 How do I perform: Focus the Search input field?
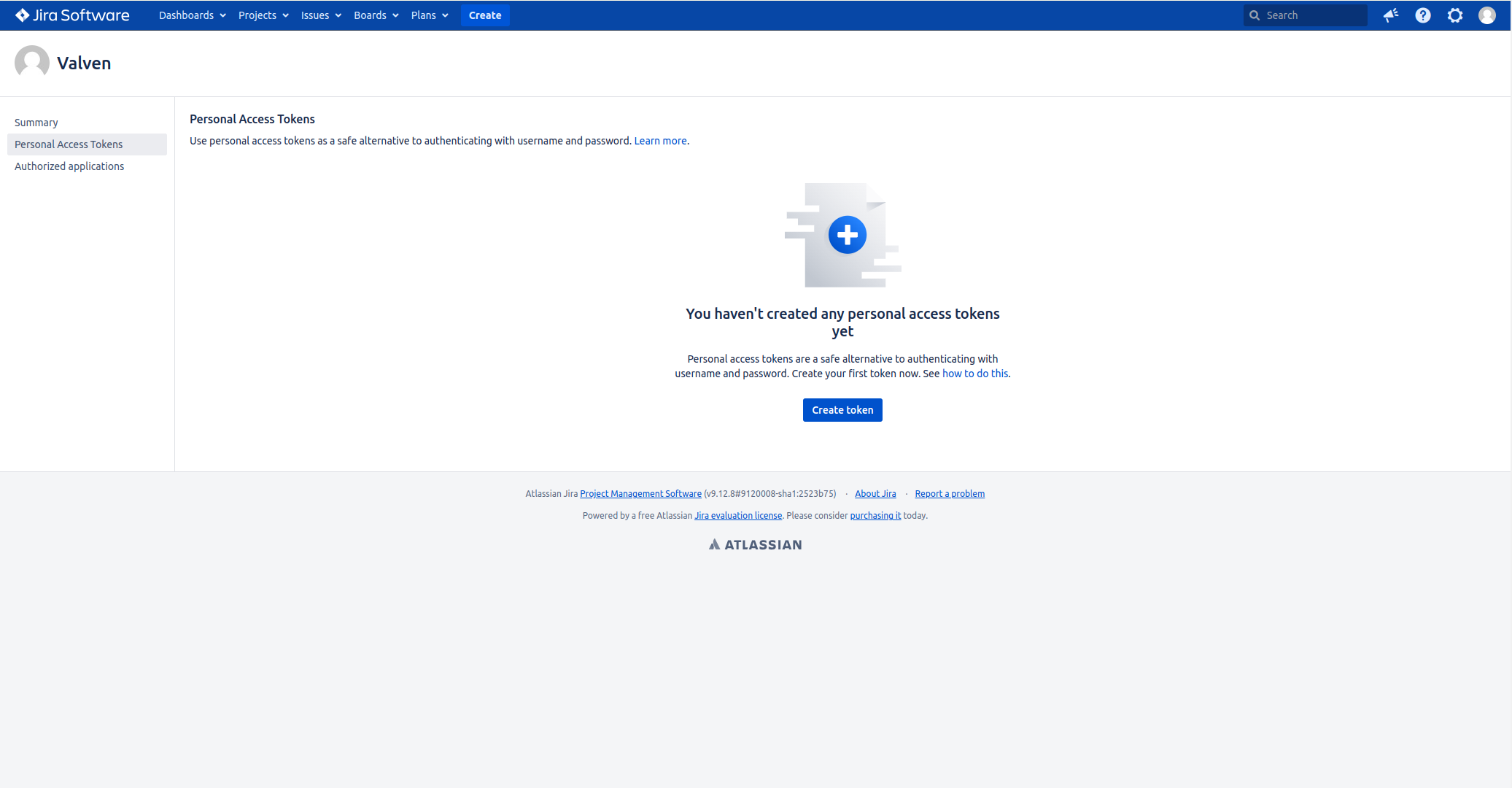point(1306,15)
